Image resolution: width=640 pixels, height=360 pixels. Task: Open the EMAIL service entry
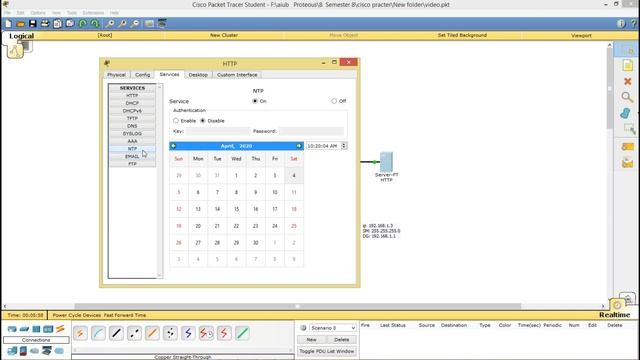pos(132,156)
